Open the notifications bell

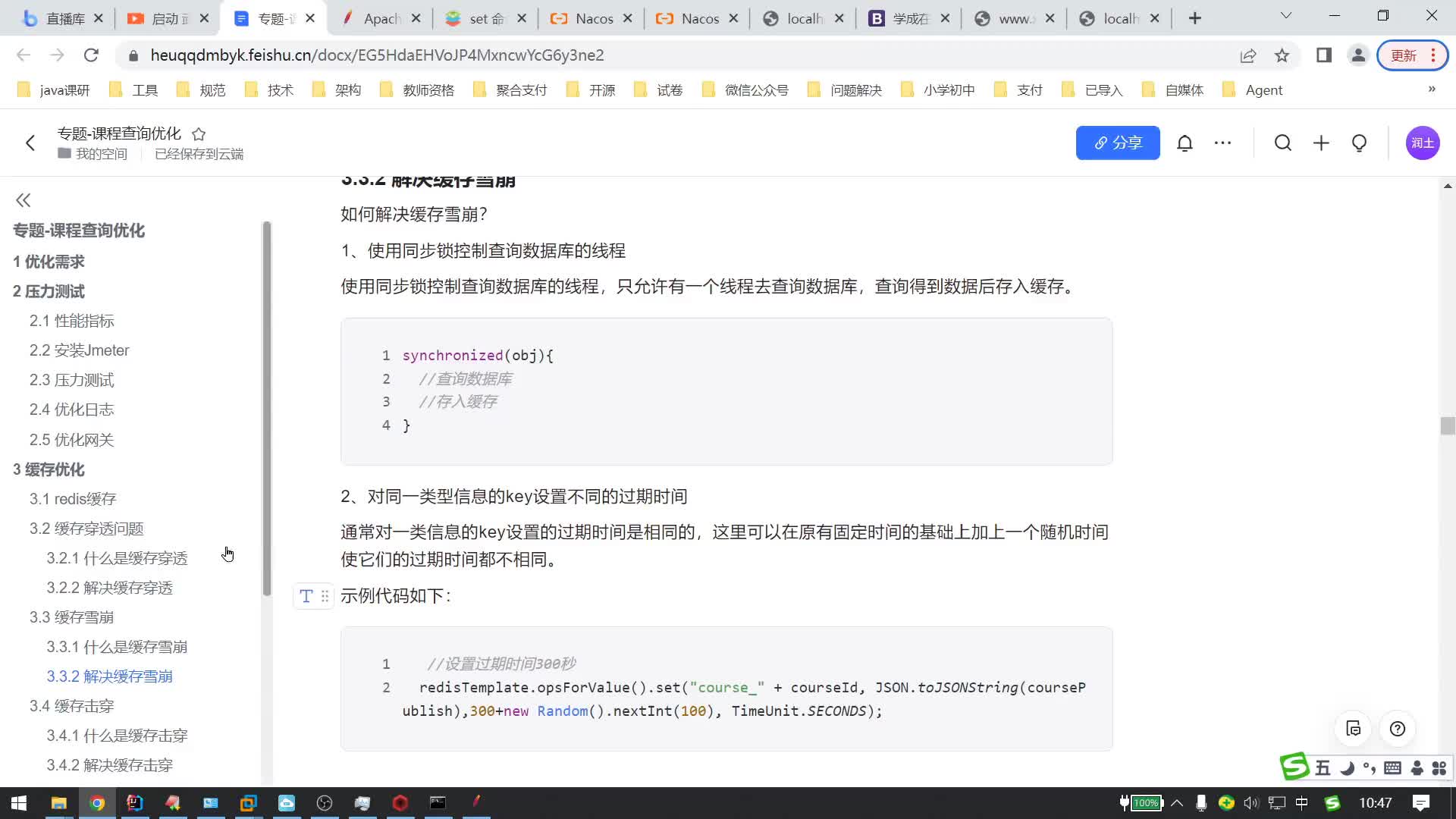[x=1185, y=143]
